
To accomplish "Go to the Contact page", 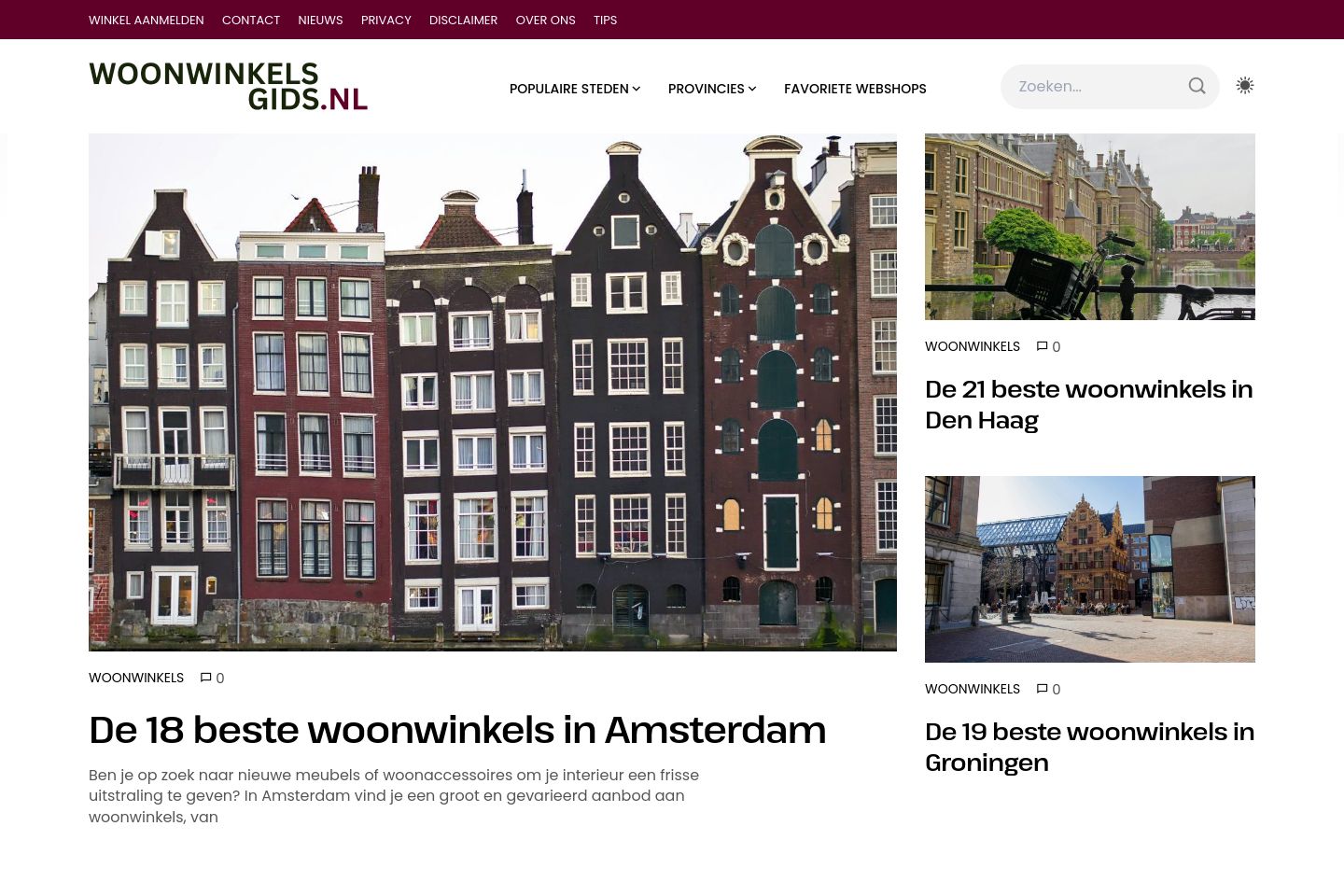I will (x=250, y=20).
